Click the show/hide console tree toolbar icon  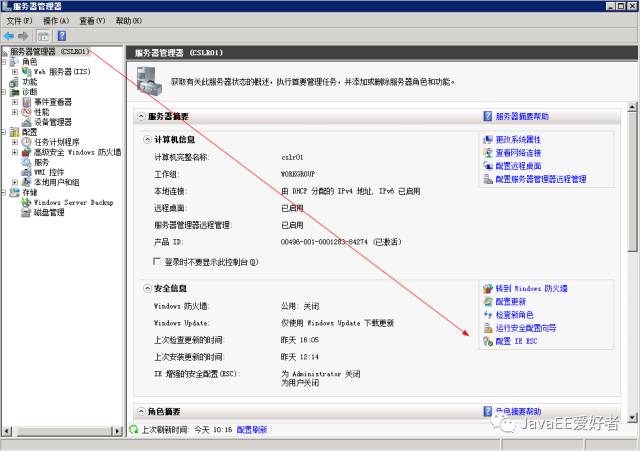click(x=43, y=36)
